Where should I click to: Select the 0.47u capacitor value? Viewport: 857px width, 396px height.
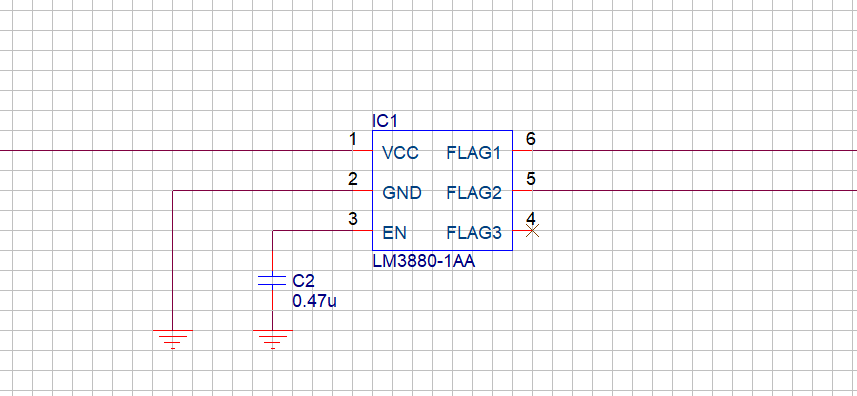(x=314, y=301)
